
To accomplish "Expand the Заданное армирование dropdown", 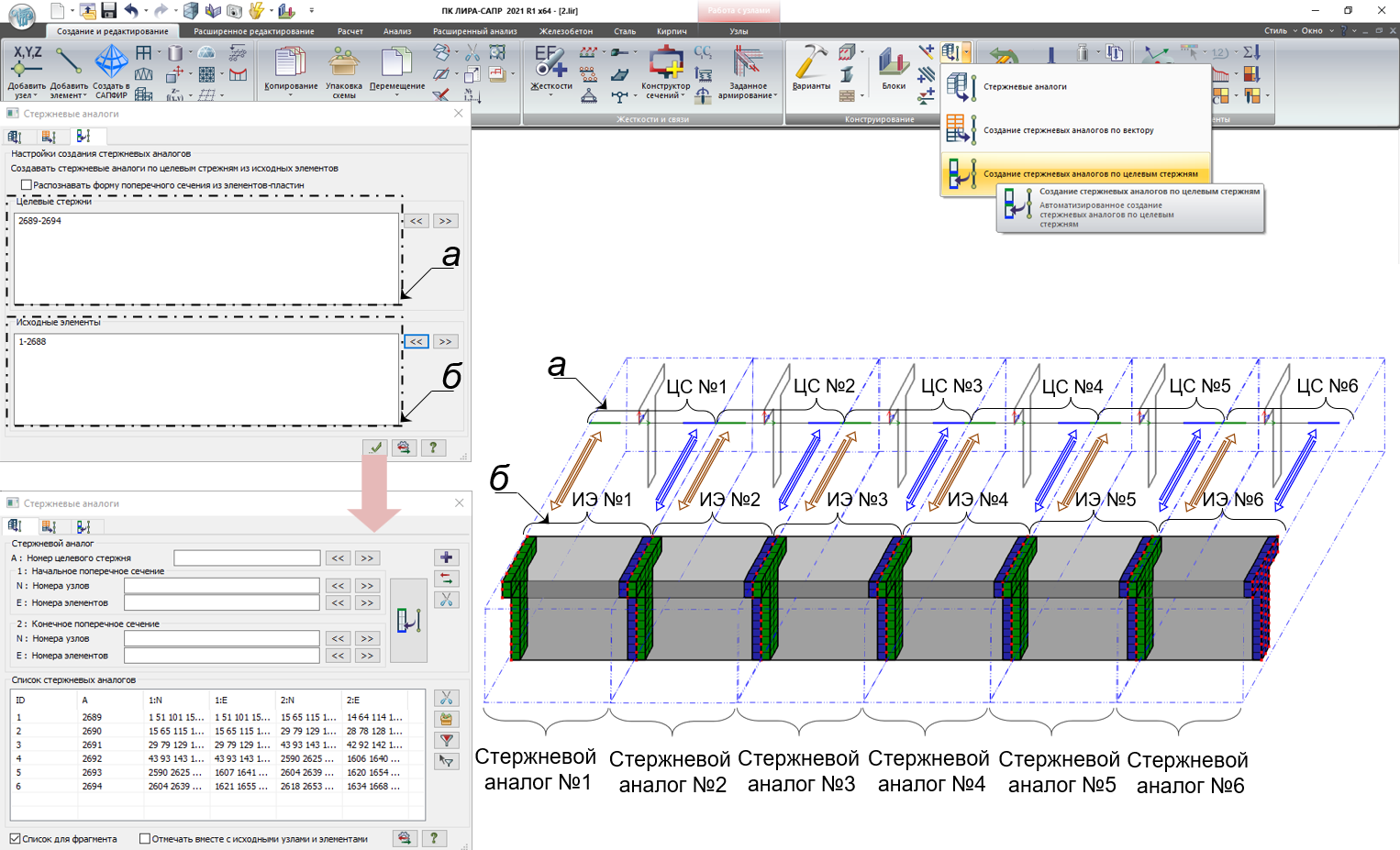I will (x=775, y=95).
